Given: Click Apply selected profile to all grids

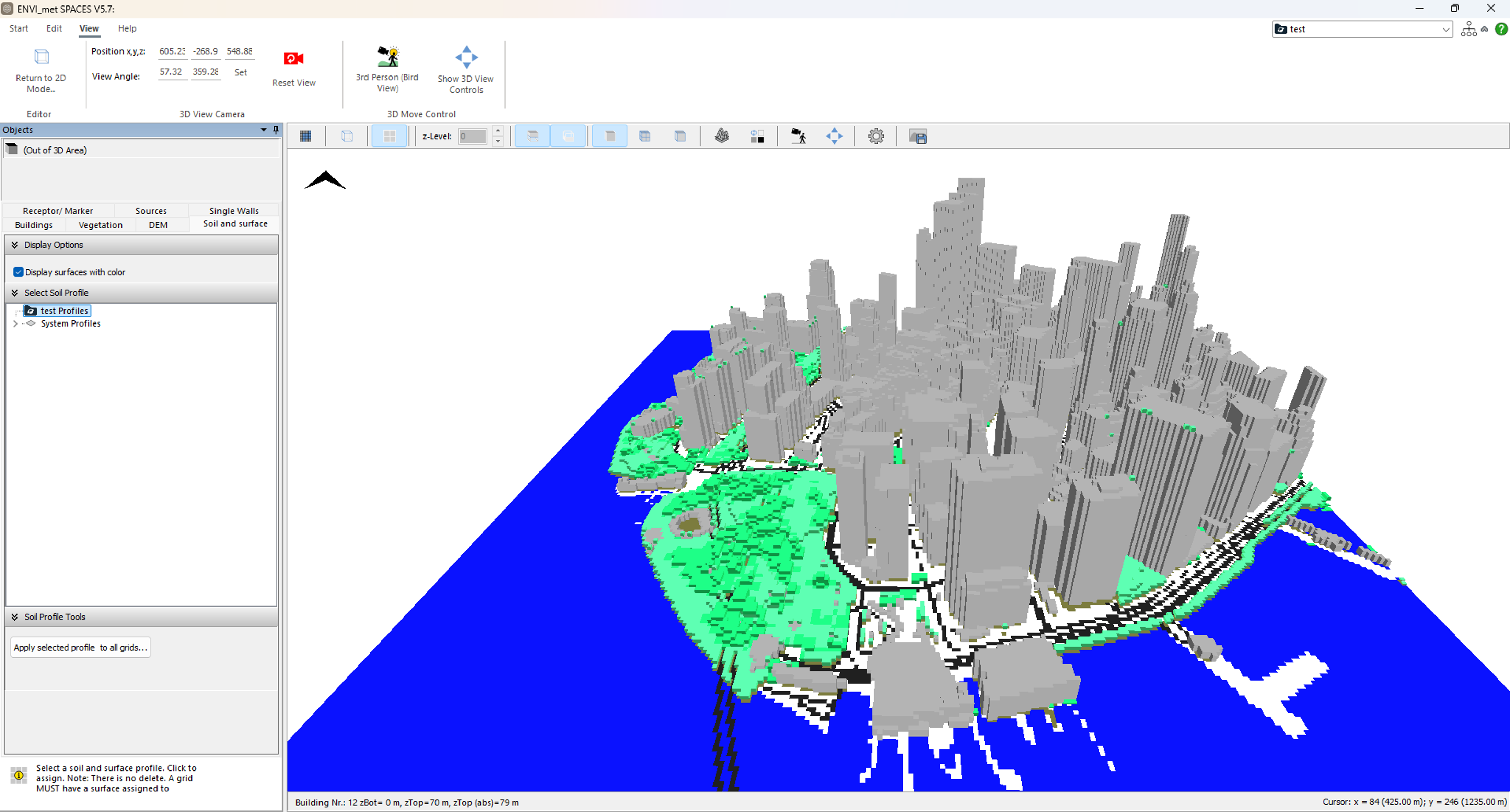Looking at the screenshot, I should click(80, 647).
